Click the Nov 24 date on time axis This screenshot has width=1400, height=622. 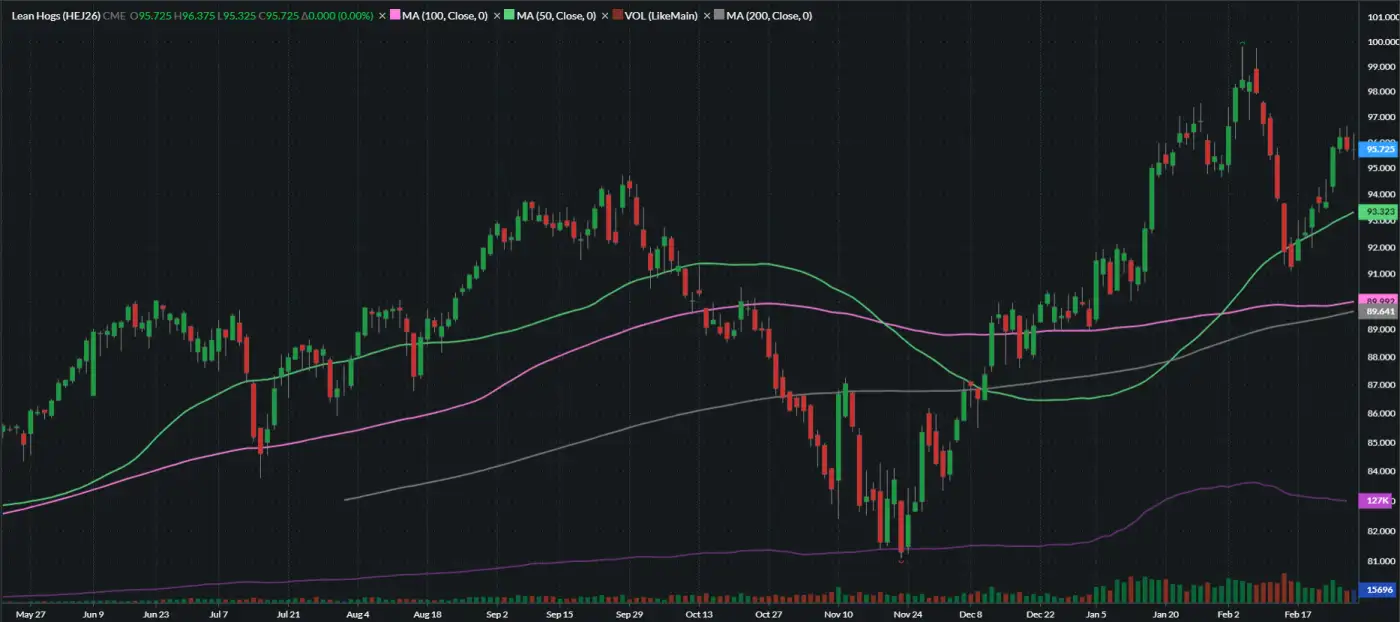point(907,613)
